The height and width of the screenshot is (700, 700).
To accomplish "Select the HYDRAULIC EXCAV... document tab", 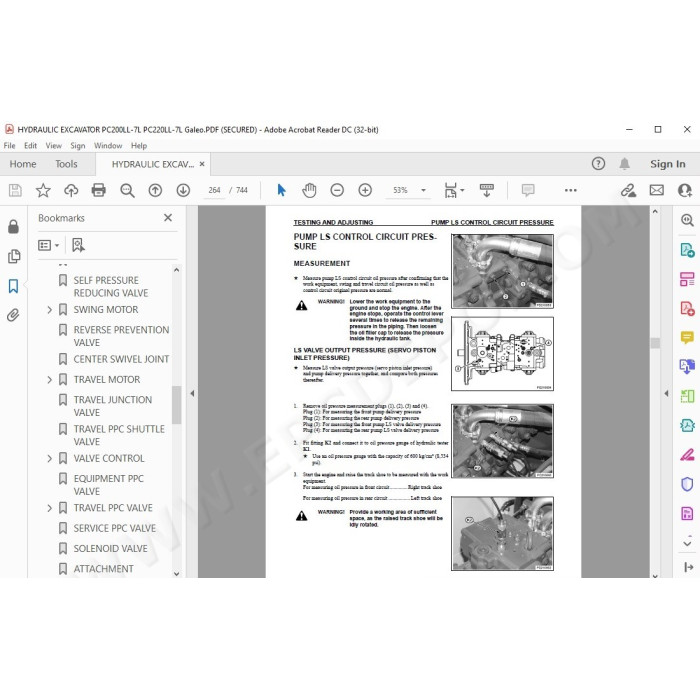I will (153, 164).
